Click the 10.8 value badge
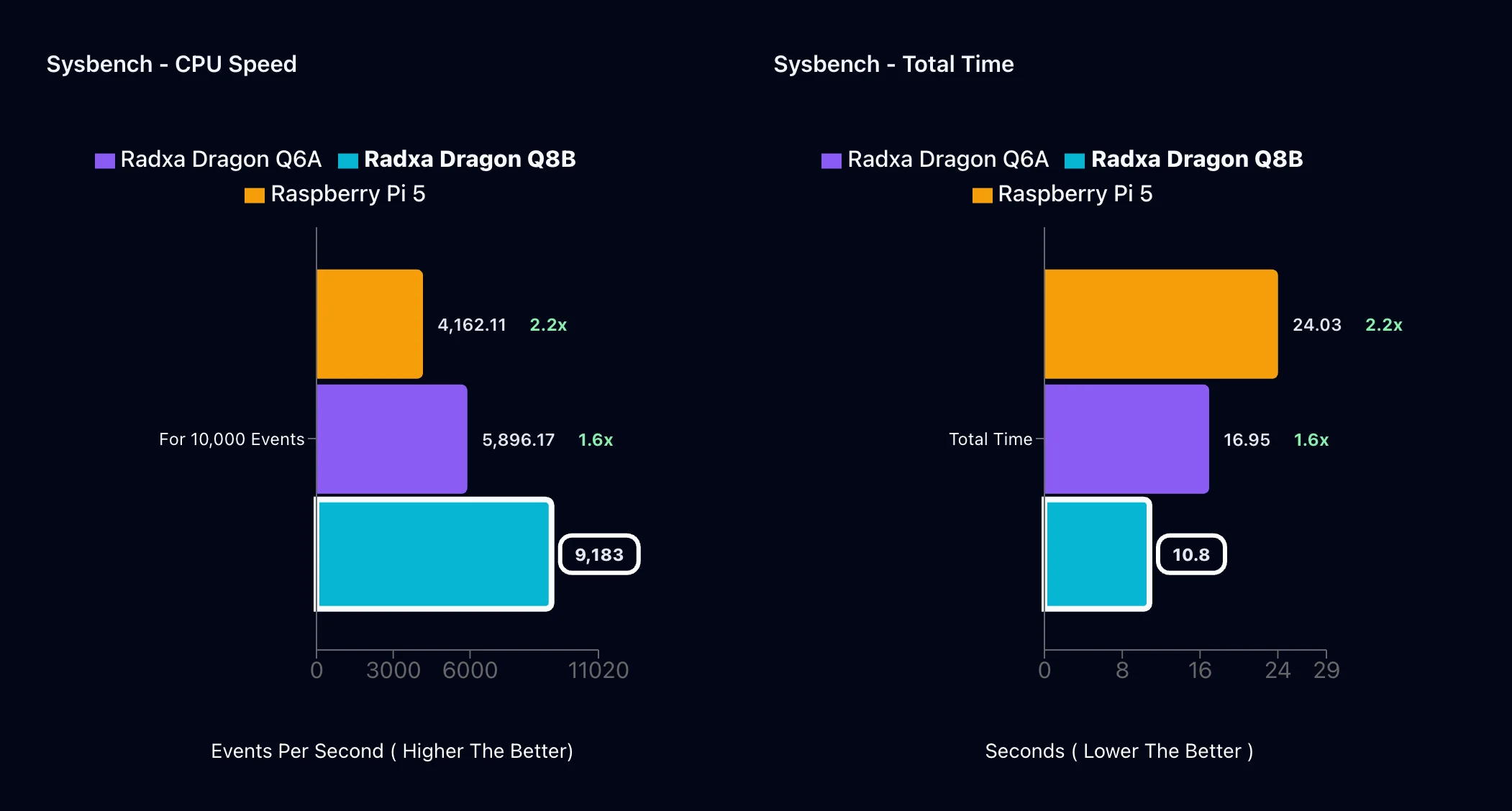This screenshot has height=811, width=1512. pos(1191,554)
